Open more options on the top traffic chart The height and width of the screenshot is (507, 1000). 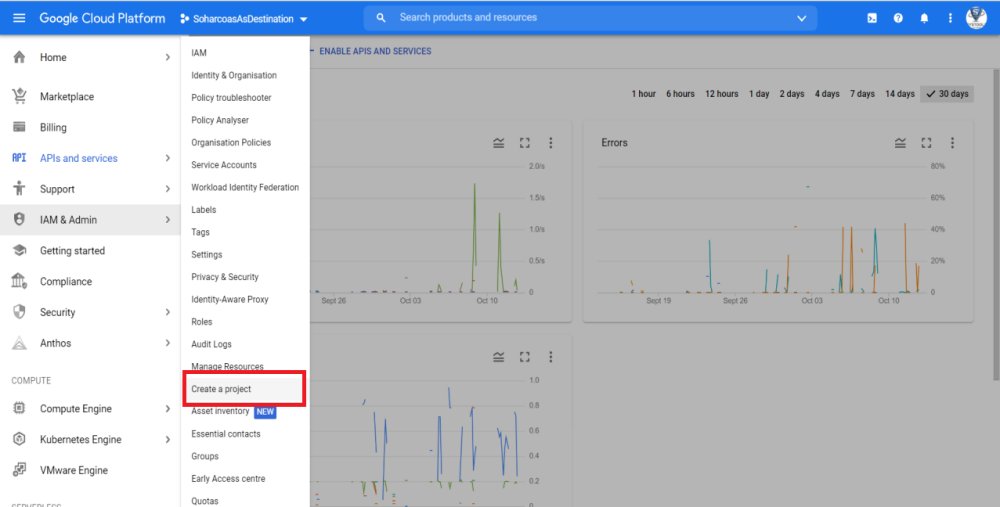550,143
